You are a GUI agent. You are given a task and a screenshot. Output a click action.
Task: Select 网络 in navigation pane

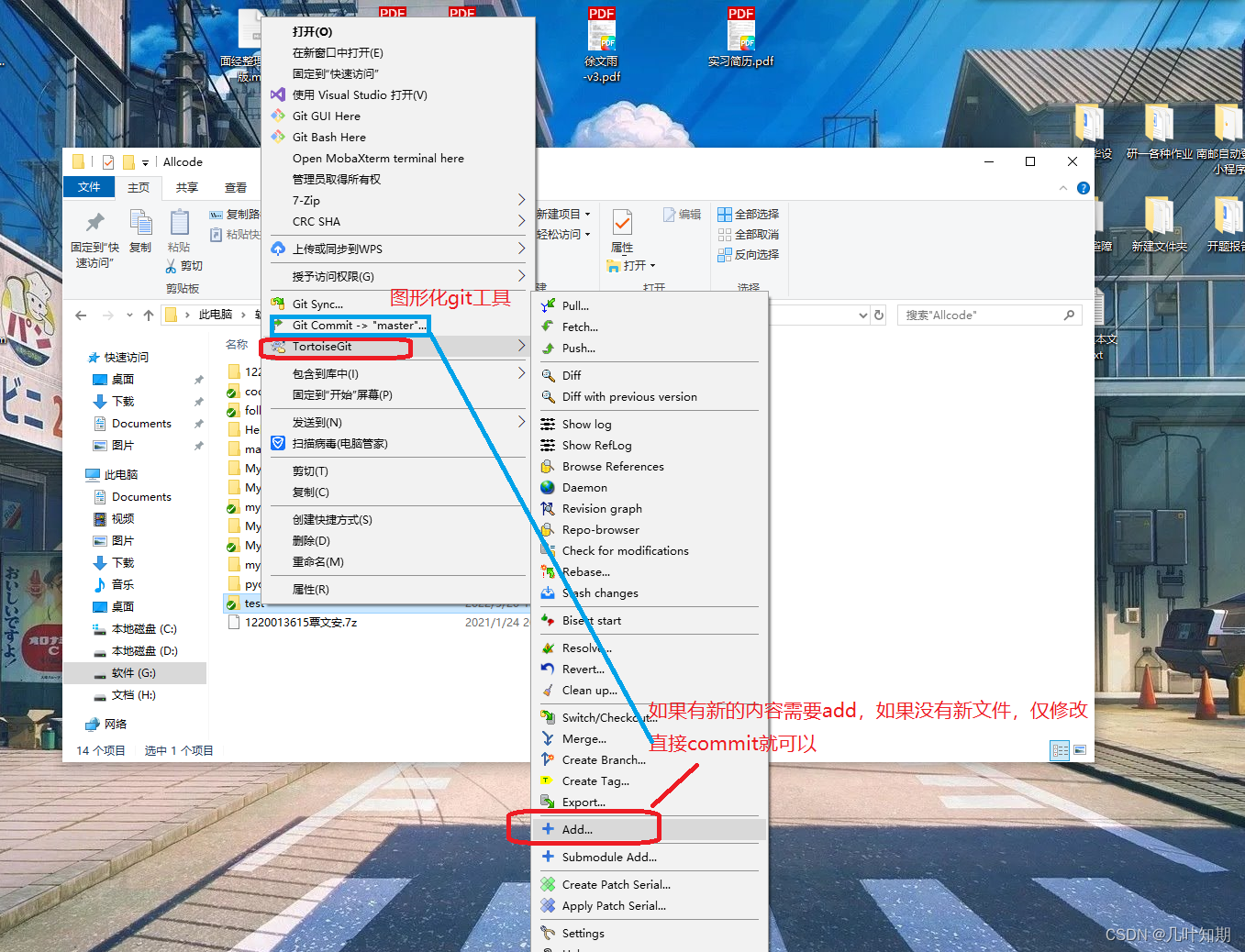[x=116, y=724]
